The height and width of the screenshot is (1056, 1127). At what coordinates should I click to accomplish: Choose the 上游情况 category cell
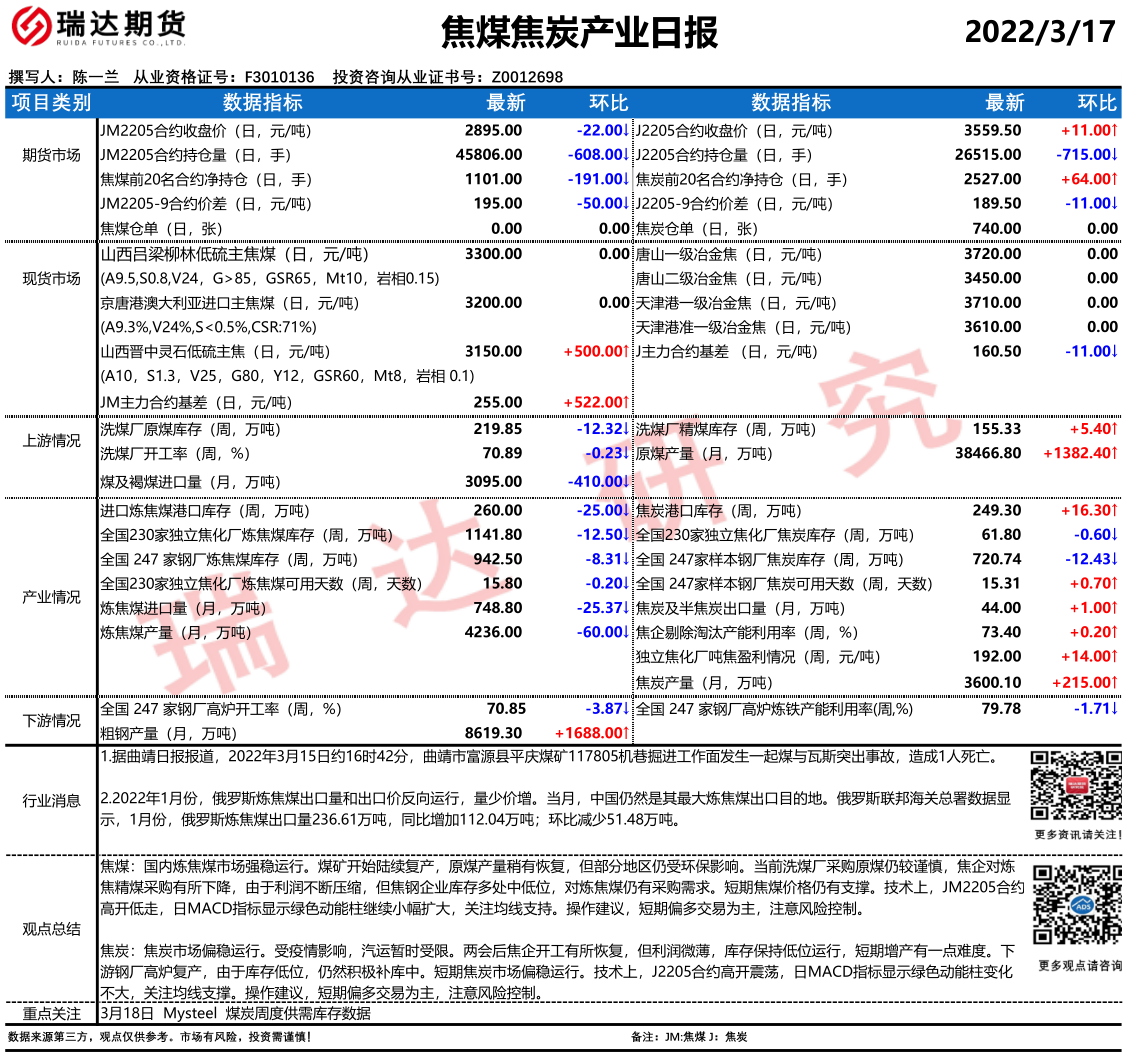51,441
